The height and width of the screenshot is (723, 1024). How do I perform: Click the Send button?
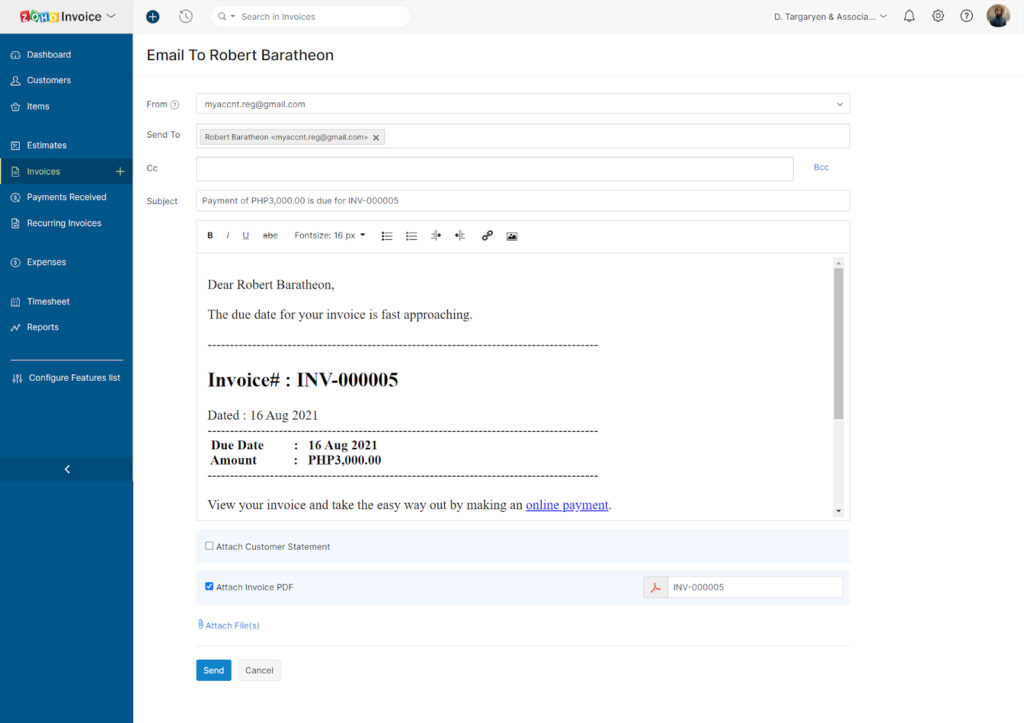coord(213,670)
